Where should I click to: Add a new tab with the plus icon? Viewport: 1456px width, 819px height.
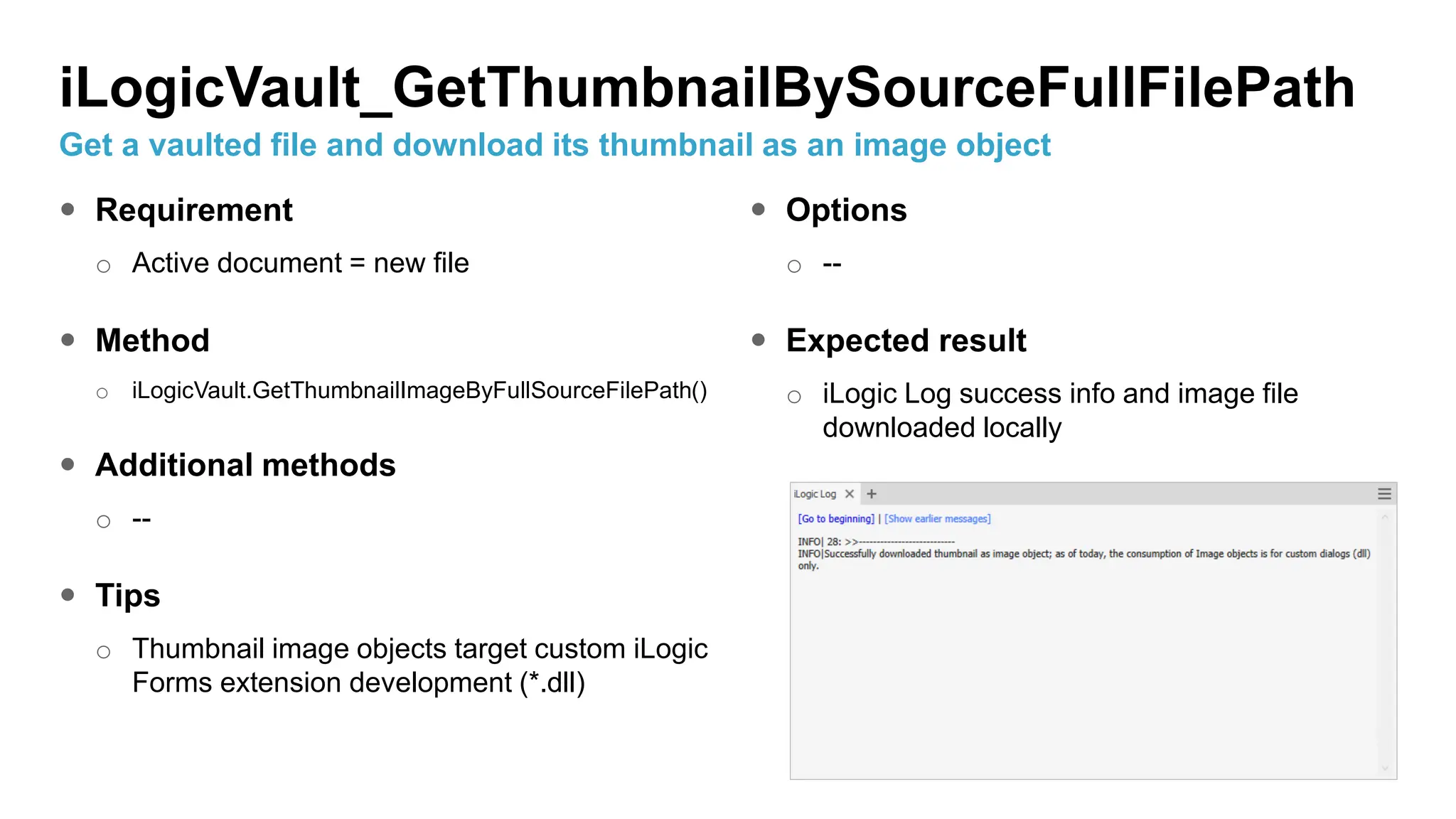(x=872, y=493)
